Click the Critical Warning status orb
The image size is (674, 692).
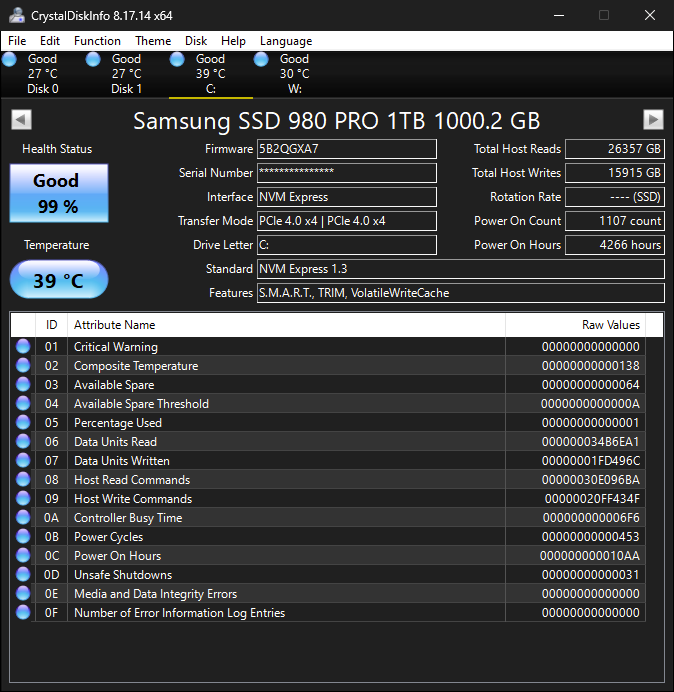point(23,346)
